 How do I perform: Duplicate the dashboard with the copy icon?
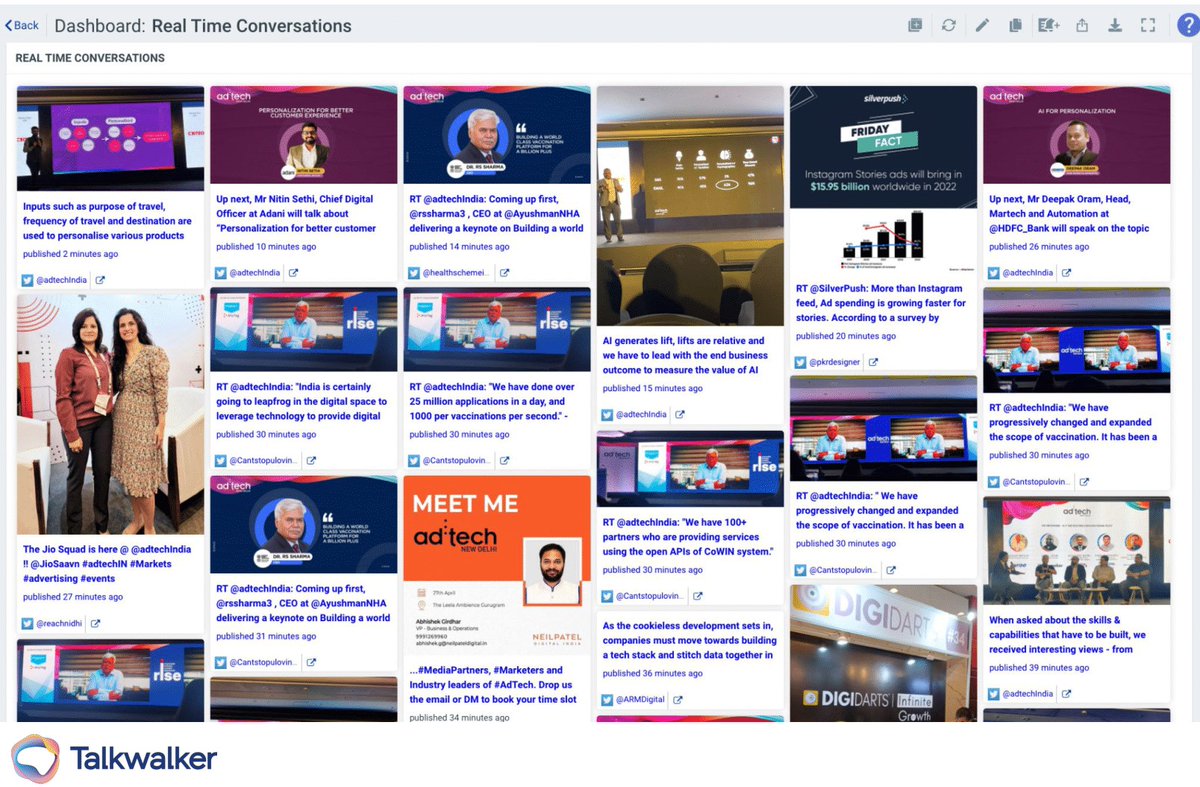coord(1015,26)
